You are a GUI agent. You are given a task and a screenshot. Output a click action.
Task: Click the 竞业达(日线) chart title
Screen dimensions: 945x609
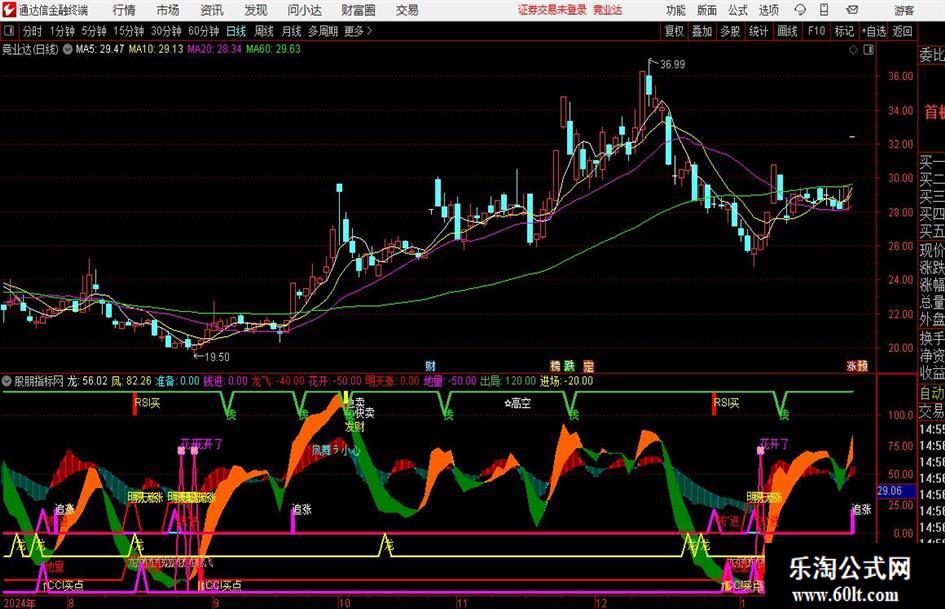tap(30, 49)
